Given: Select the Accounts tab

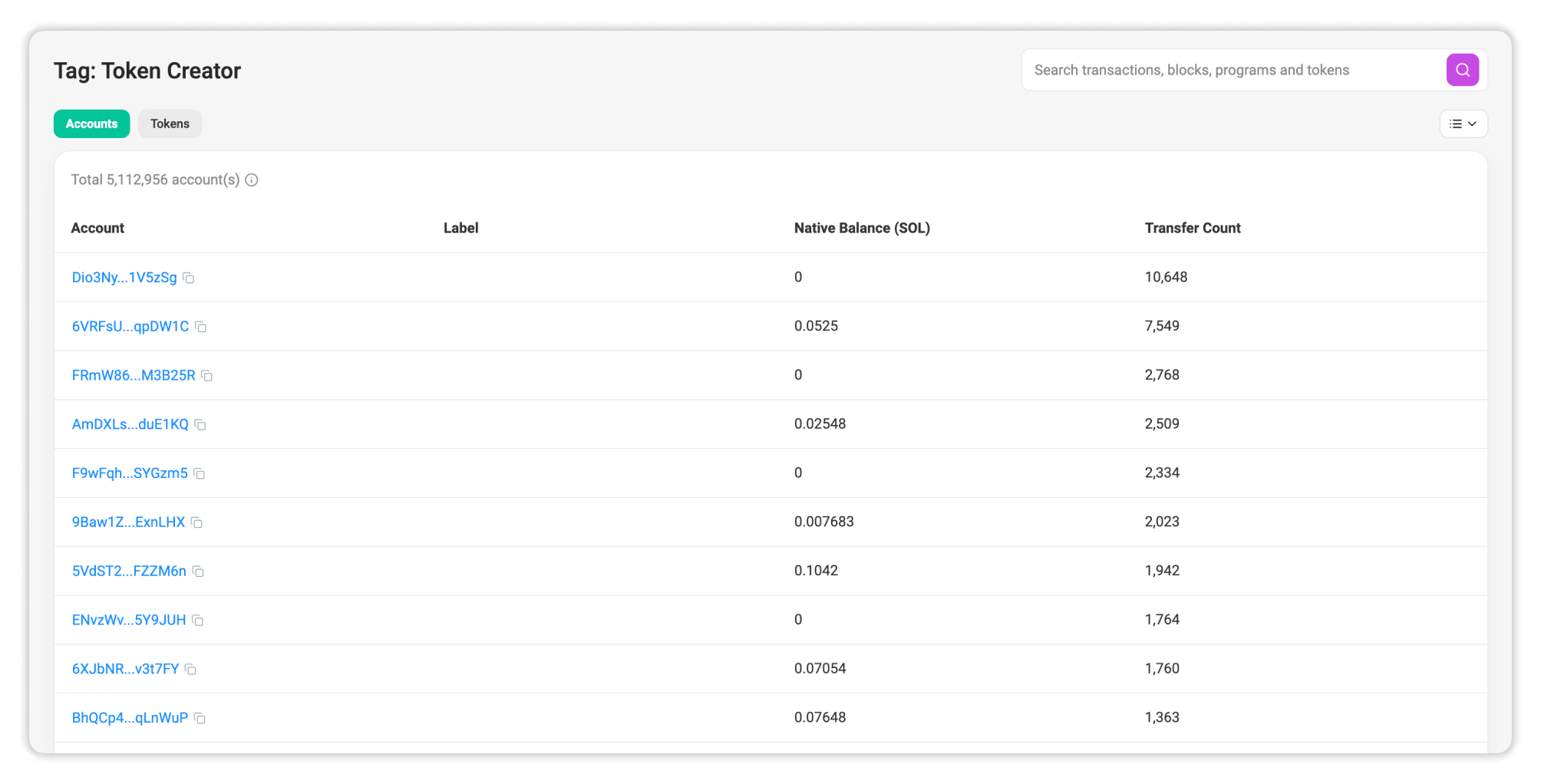Looking at the screenshot, I should click(x=91, y=124).
